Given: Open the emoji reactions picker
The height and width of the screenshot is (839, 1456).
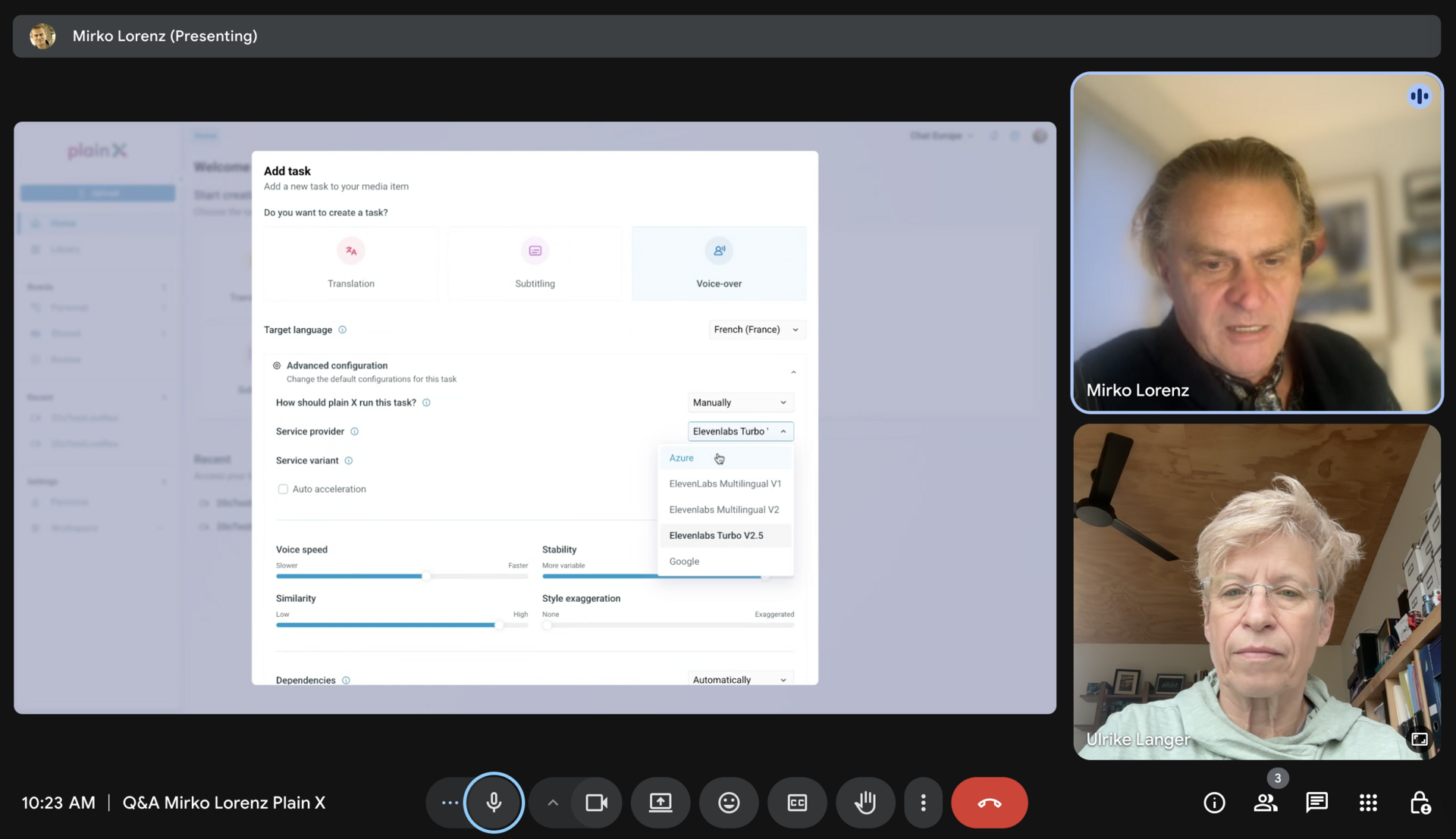Looking at the screenshot, I should coord(729,803).
